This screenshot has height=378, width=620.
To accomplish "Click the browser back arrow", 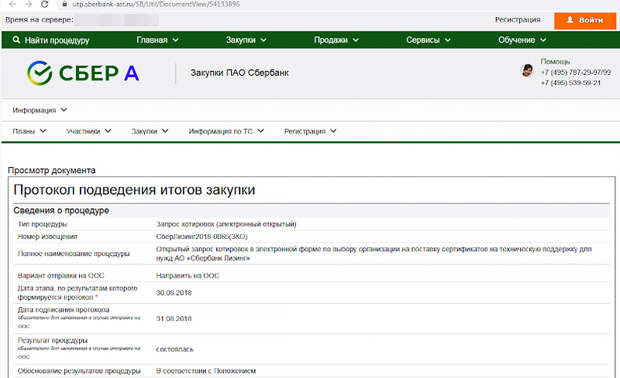I will 12,4.
